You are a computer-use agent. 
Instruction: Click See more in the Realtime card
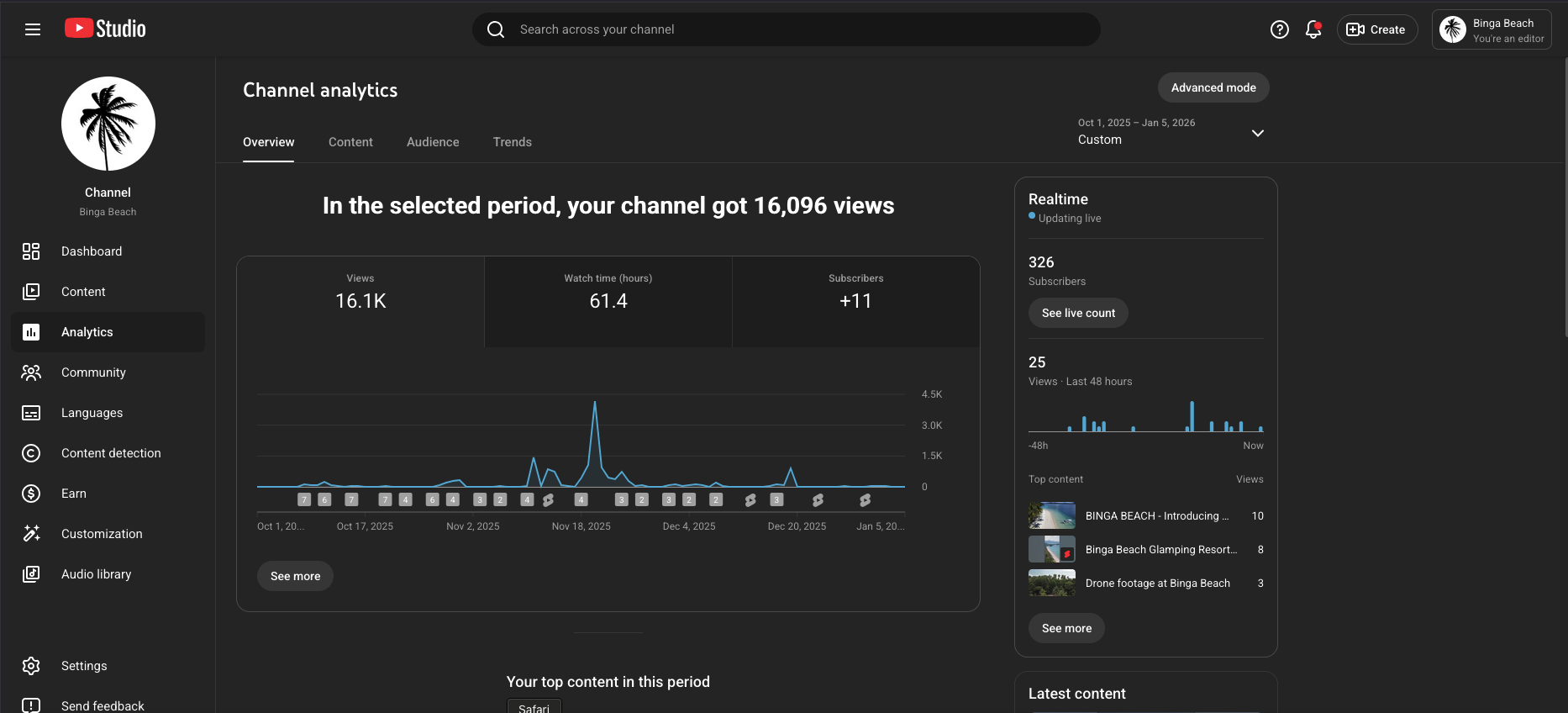1066,628
